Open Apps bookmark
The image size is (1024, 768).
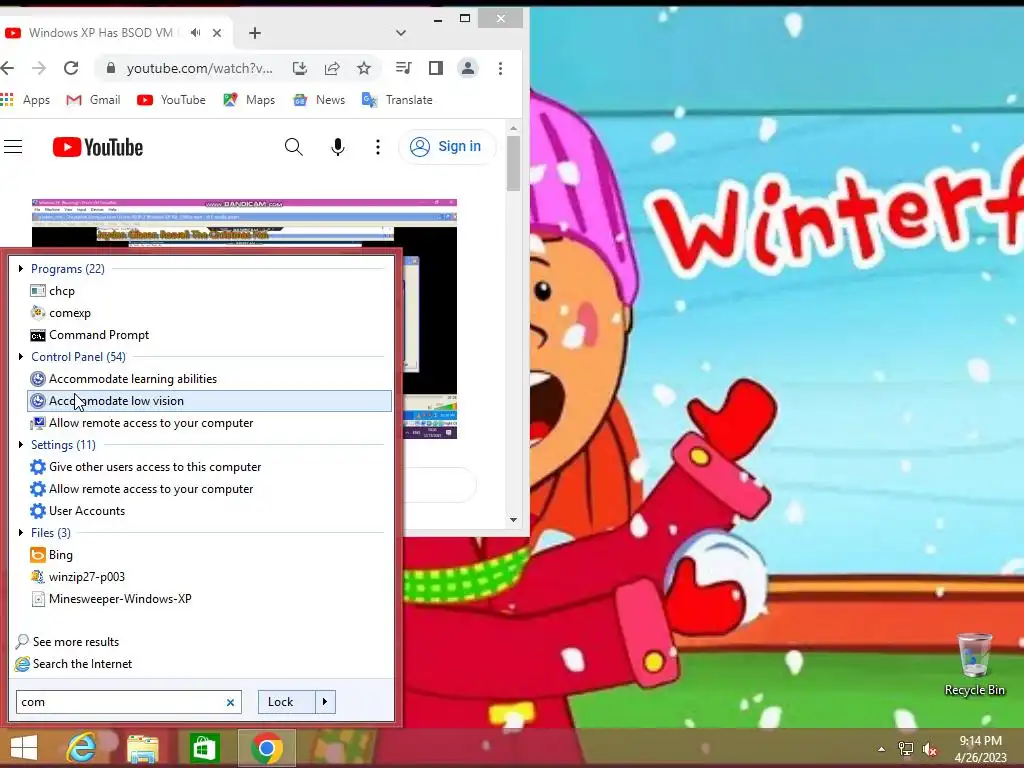click(25, 100)
